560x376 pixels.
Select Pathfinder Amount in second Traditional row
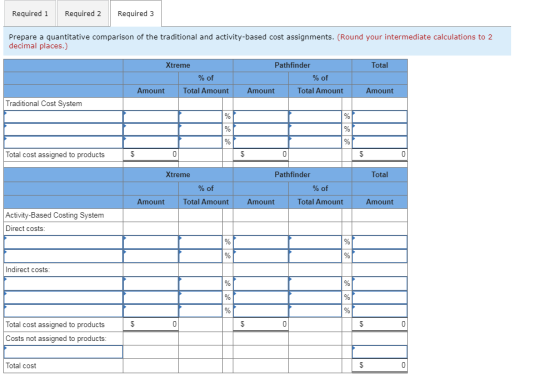[261, 129]
